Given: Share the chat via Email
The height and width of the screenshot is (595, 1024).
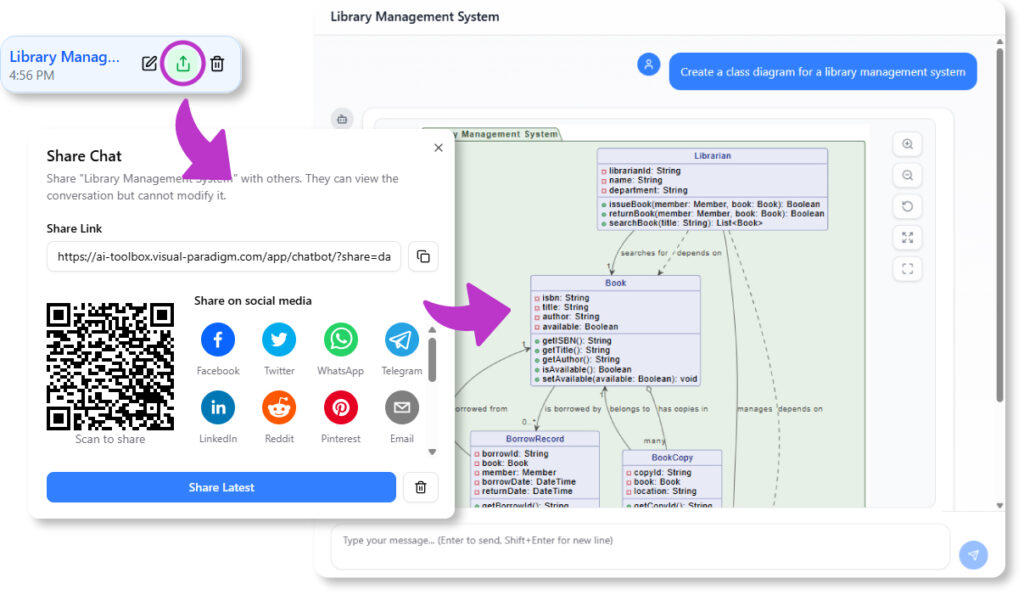Looking at the screenshot, I should tap(401, 408).
